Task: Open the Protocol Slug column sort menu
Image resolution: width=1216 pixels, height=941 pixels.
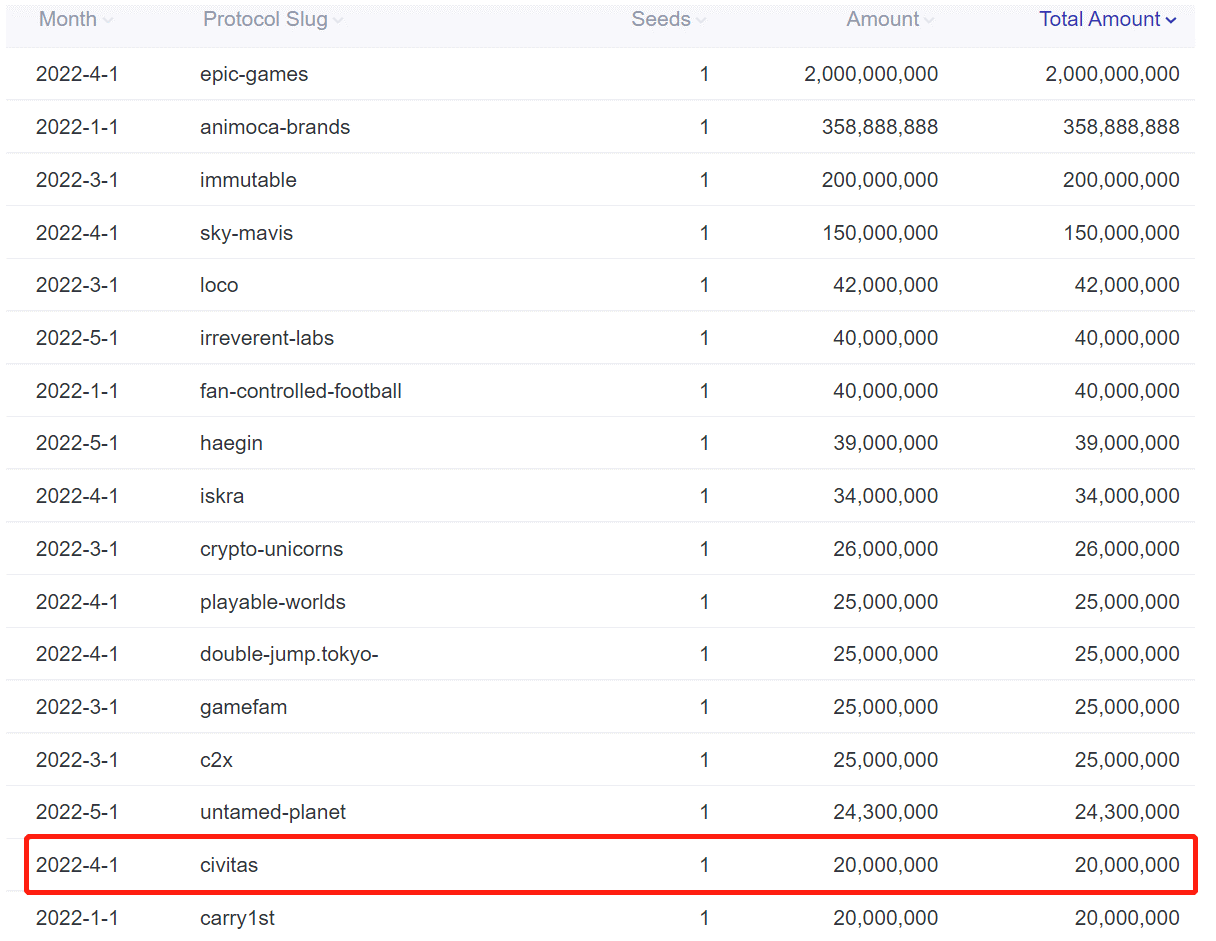Action: [x=273, y=19]
